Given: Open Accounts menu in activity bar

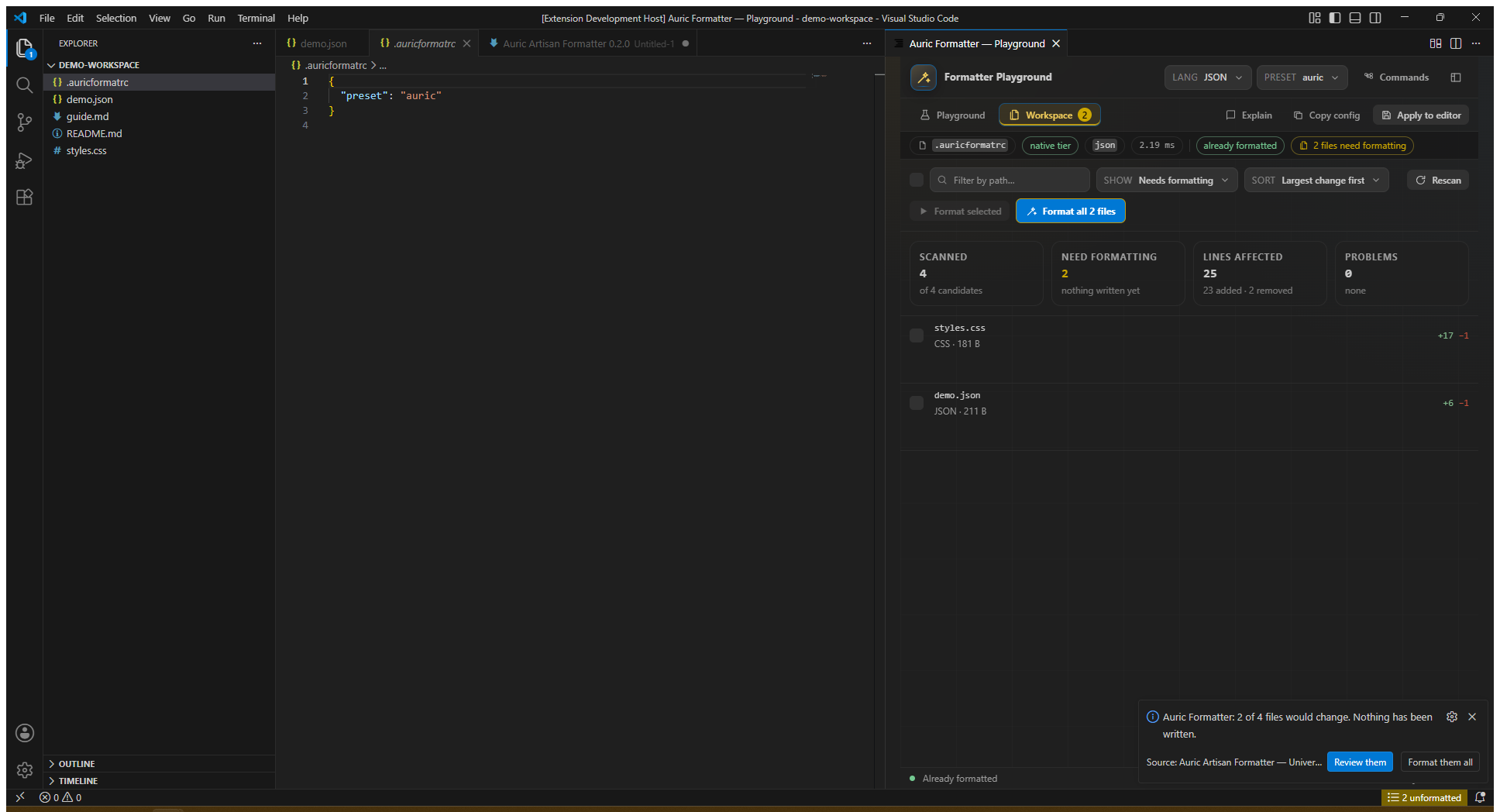Looking at the screenshot, I should click(x=25, y=733).
